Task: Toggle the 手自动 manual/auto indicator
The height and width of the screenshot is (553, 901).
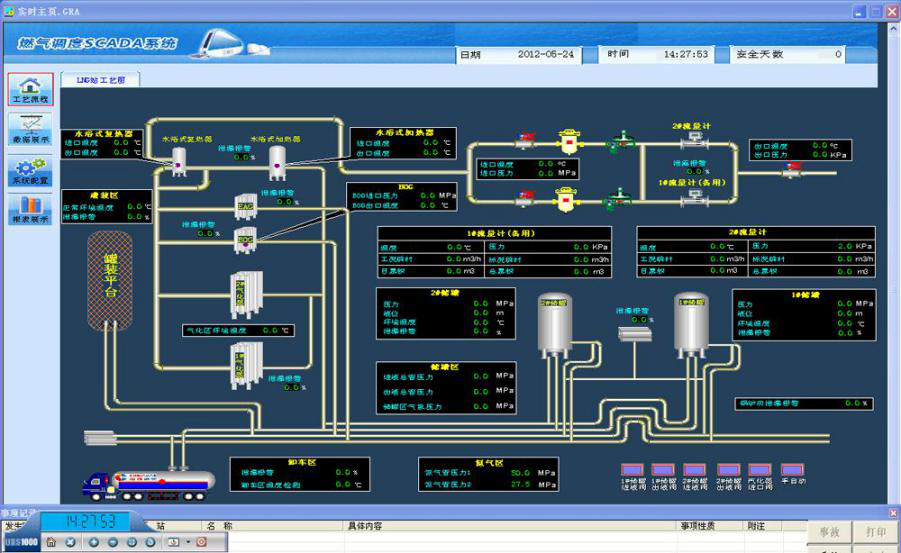Action: pos(792,469)
